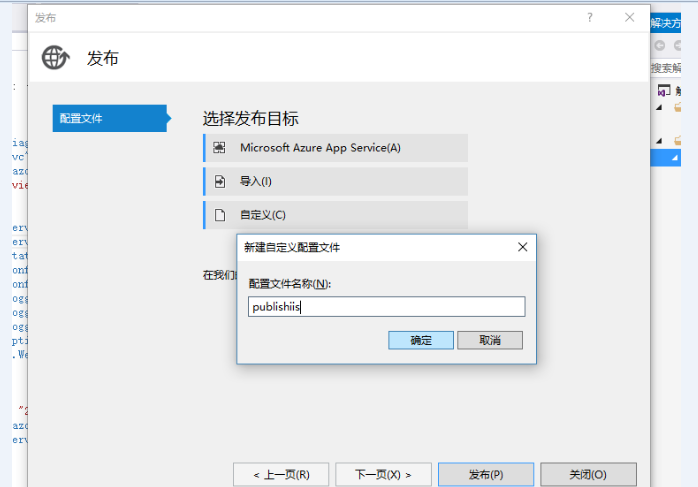698x487 pixels.
Task: Click the 确定 button in the profile dialog
Action: [x=421, y=341]
